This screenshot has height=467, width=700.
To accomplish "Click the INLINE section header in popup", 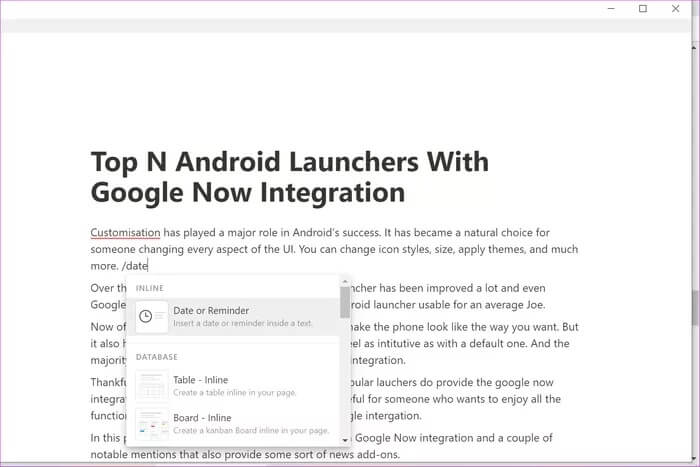I will coord(150,288).
